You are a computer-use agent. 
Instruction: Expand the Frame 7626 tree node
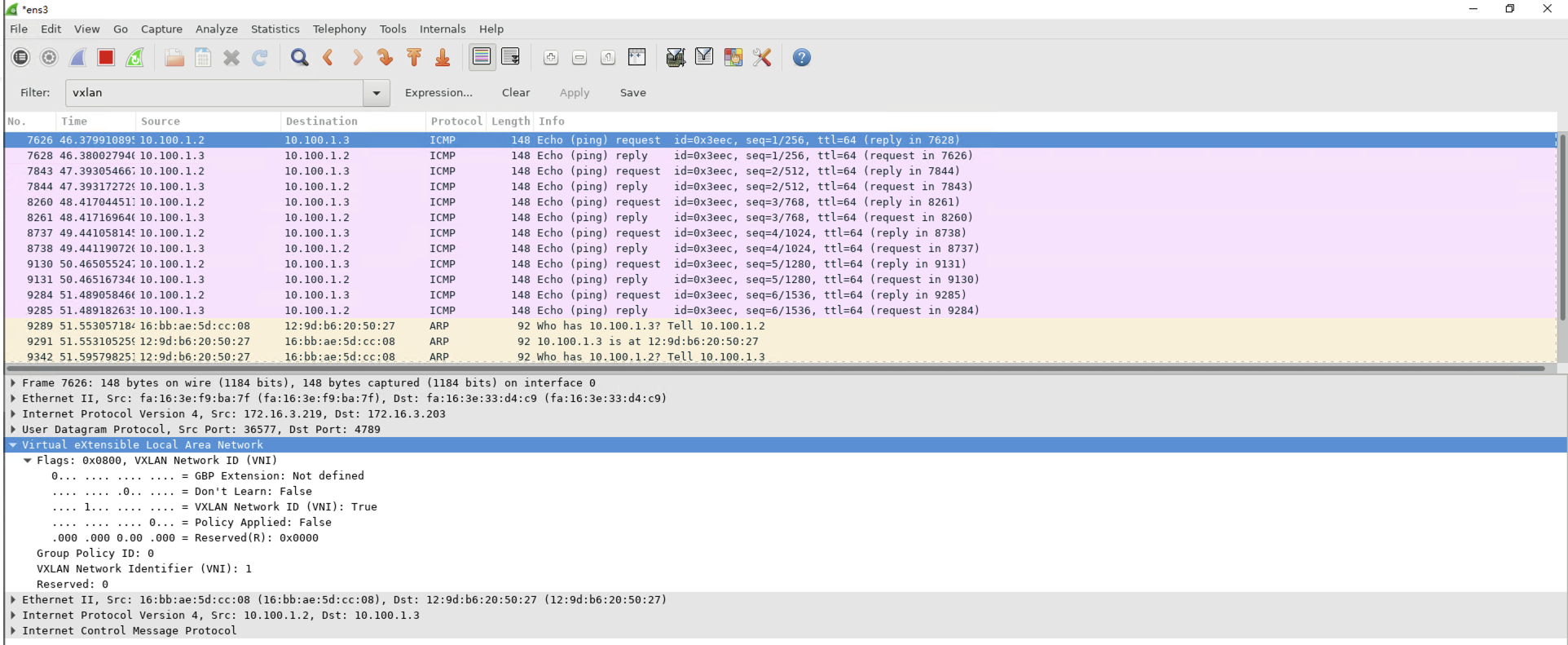pos(13,383)
